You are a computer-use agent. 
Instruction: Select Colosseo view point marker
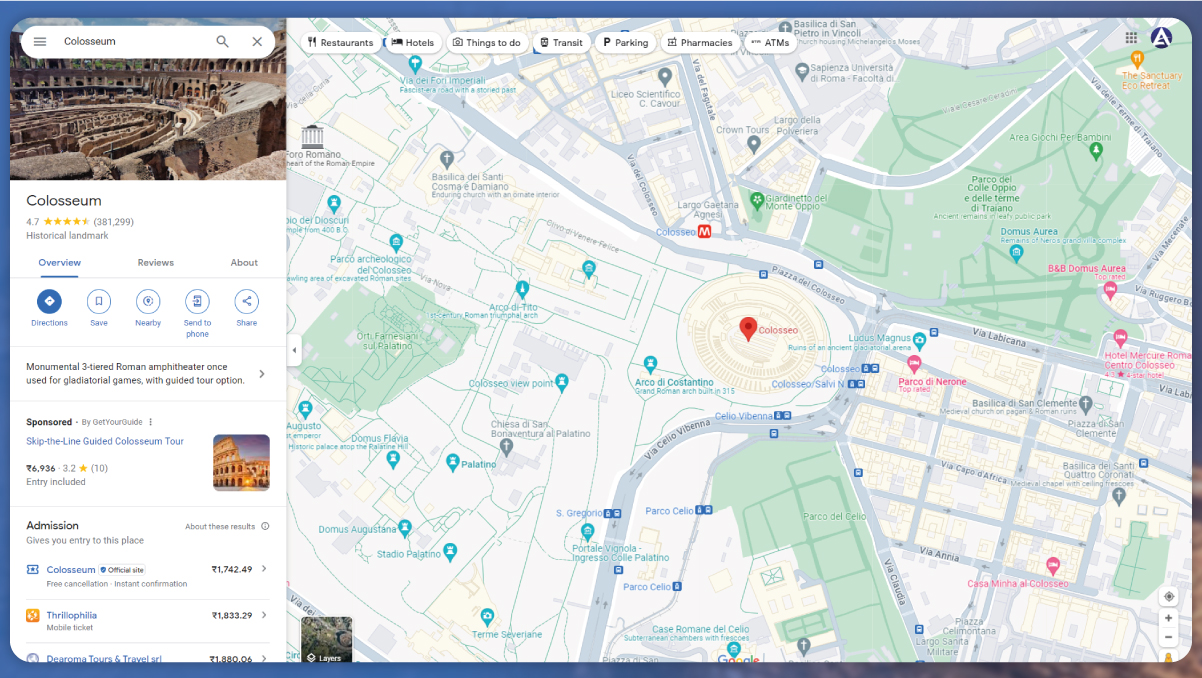point(562,381)
